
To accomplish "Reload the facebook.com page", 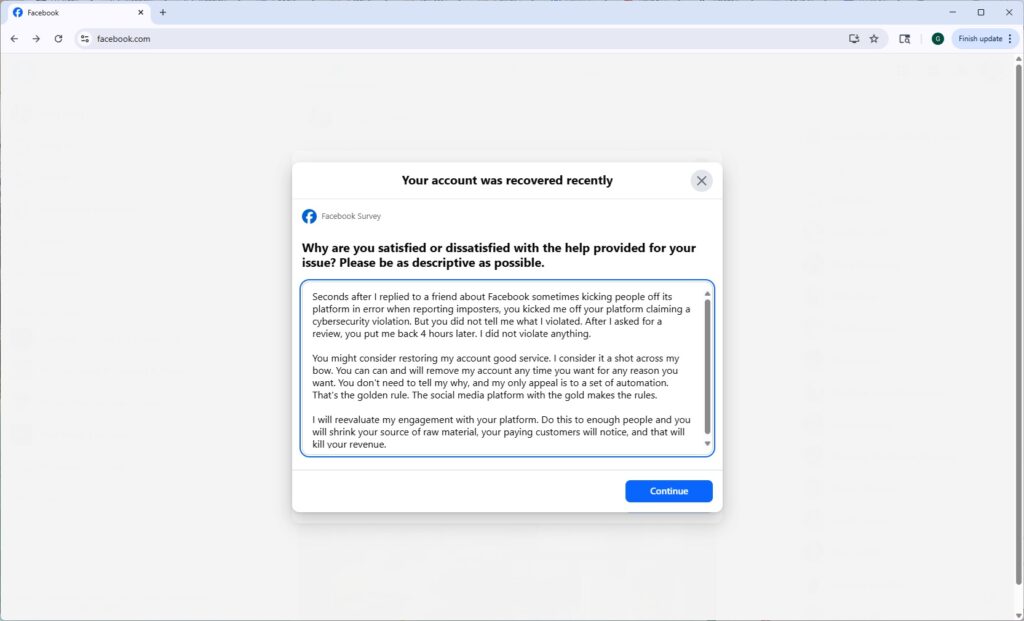I will tap(58, 38).
